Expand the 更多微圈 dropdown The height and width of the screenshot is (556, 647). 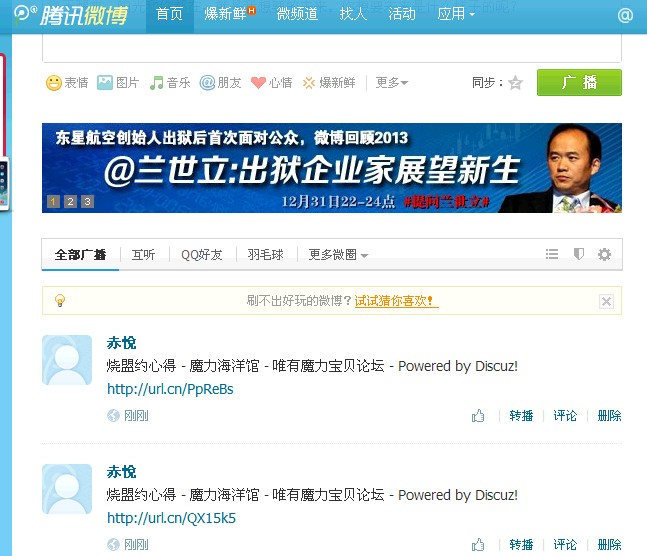click(x=338, y=255)
